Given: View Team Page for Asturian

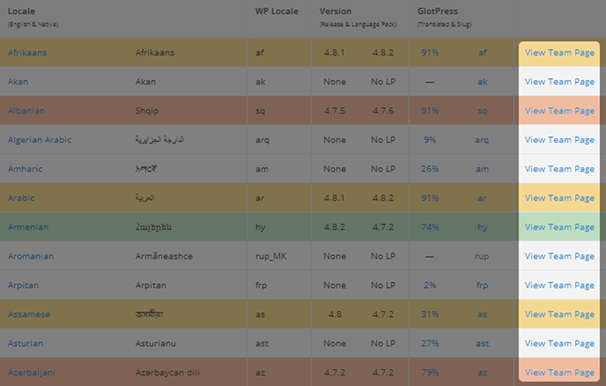Looking at the screenshot, I should point(559,343).
